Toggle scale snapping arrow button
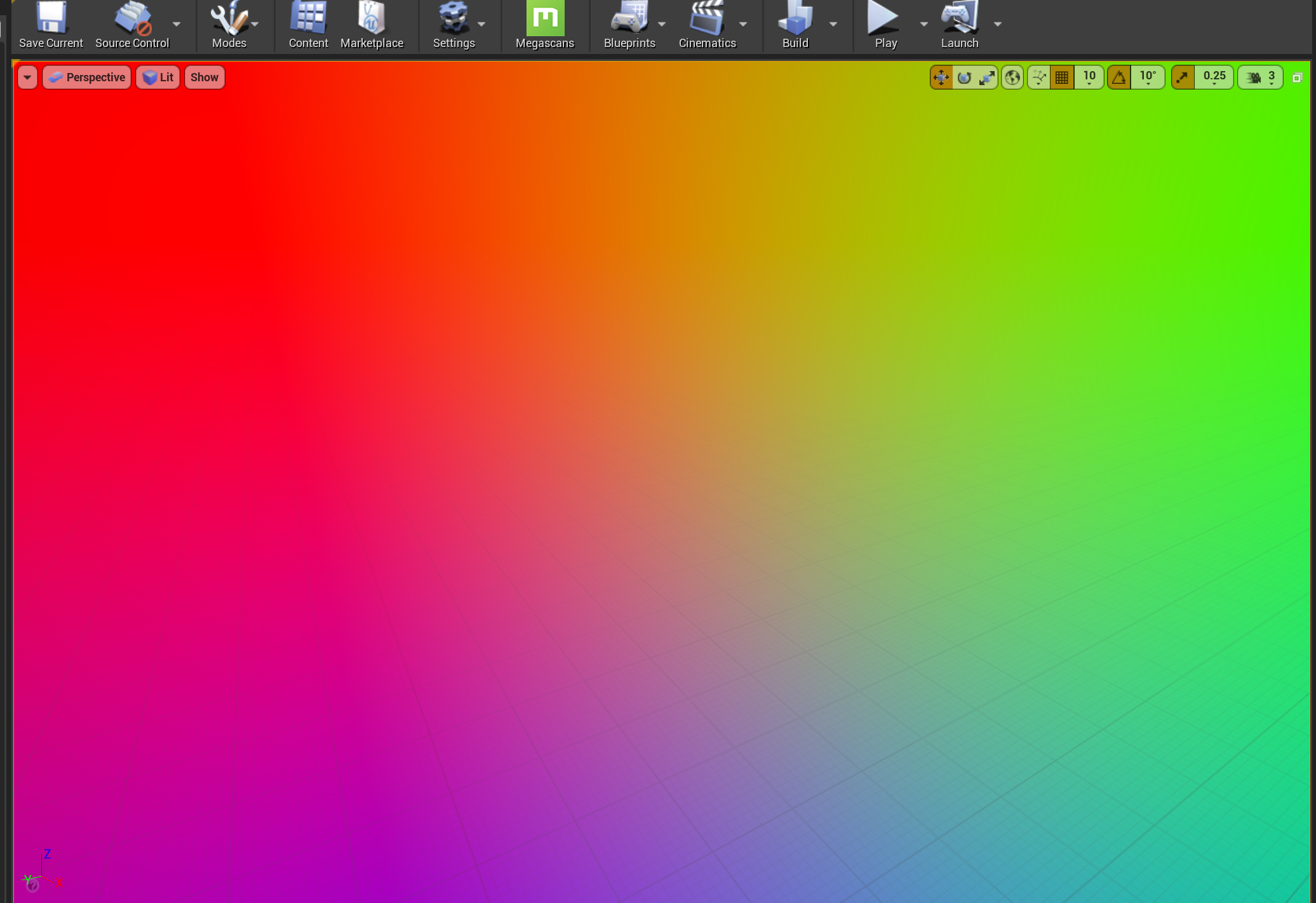Screen dimensions: 1316x903 tap(1183, 77)
